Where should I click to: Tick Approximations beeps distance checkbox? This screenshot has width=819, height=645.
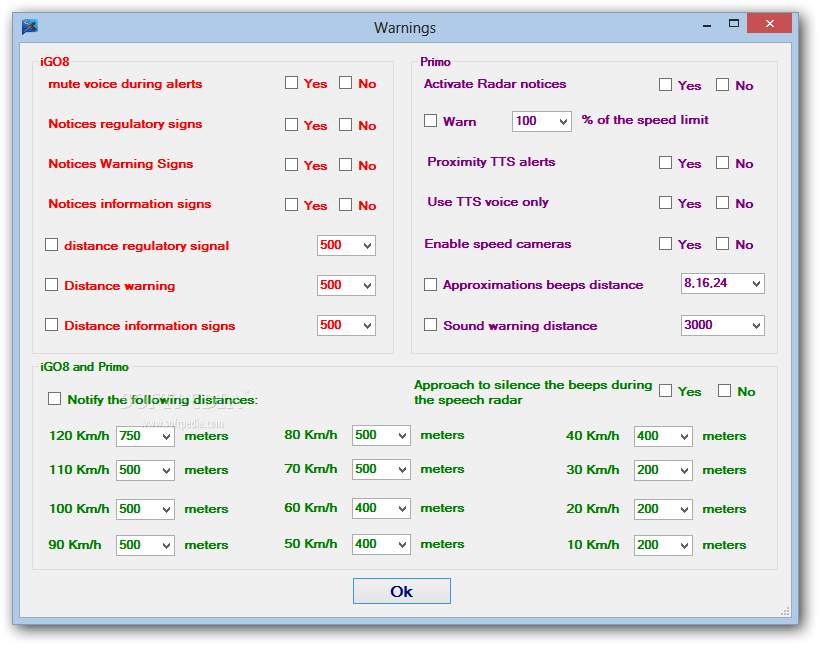430,285
